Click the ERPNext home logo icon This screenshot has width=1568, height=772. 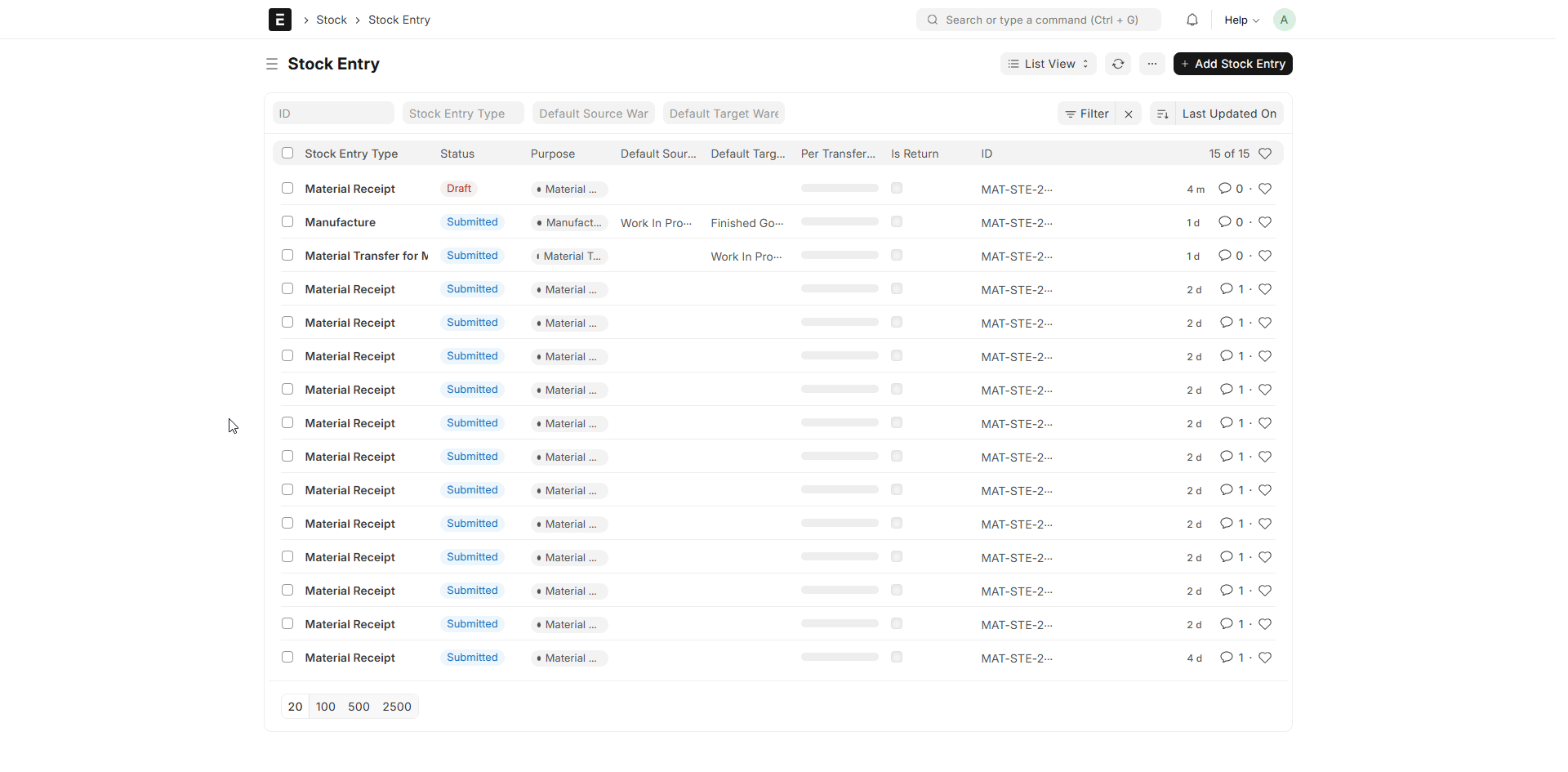[x=279, y=20]
